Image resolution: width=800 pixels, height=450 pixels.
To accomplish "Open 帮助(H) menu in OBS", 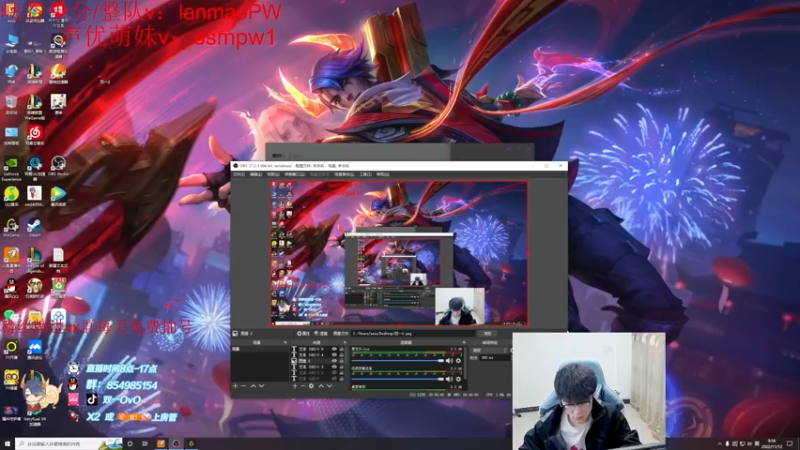I will (x=383, y=174).
